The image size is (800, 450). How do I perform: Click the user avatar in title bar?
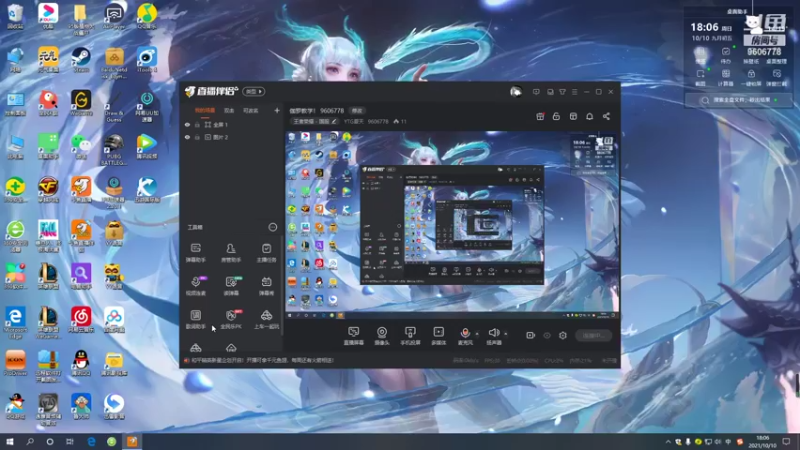pyautogui.click(x=516, y=92)
